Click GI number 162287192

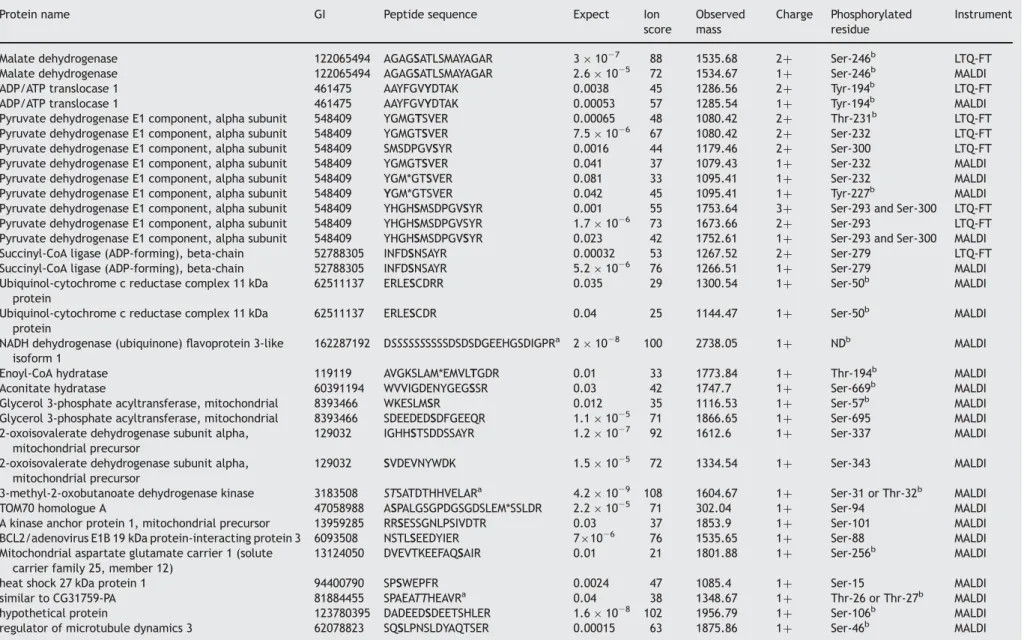[342, 343]
